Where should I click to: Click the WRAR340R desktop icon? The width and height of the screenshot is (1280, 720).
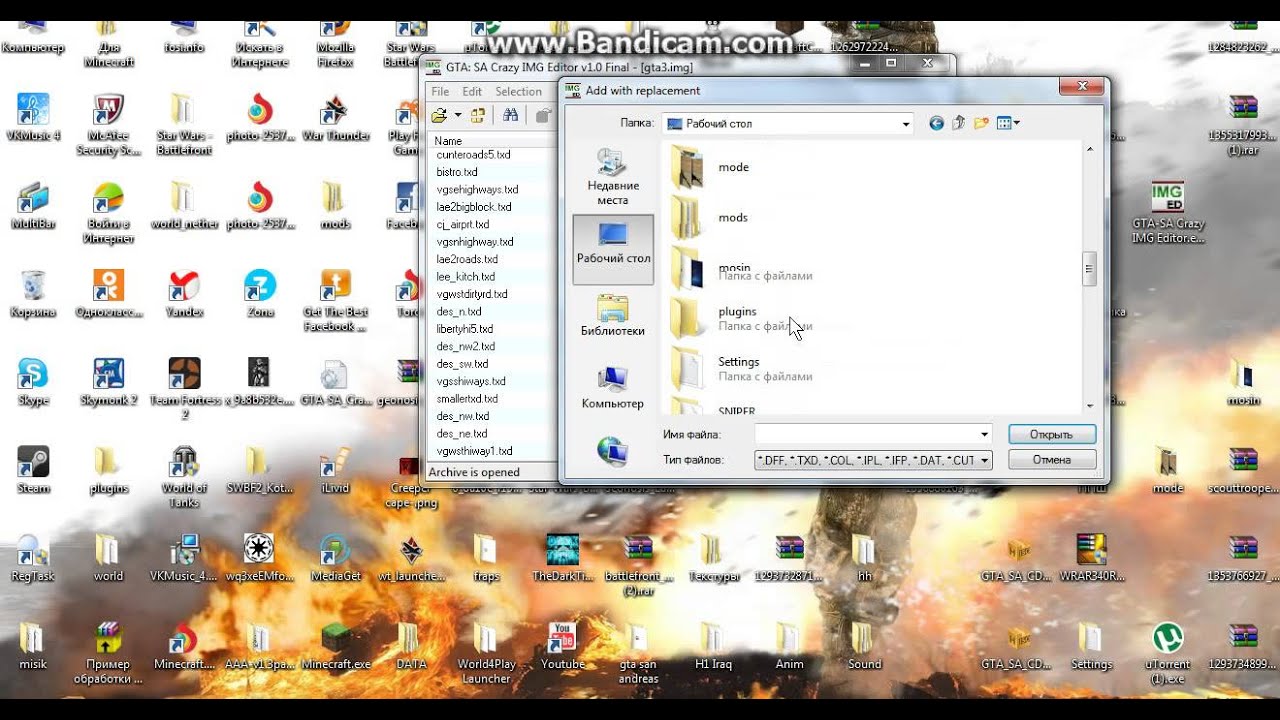pos(1092,558)
